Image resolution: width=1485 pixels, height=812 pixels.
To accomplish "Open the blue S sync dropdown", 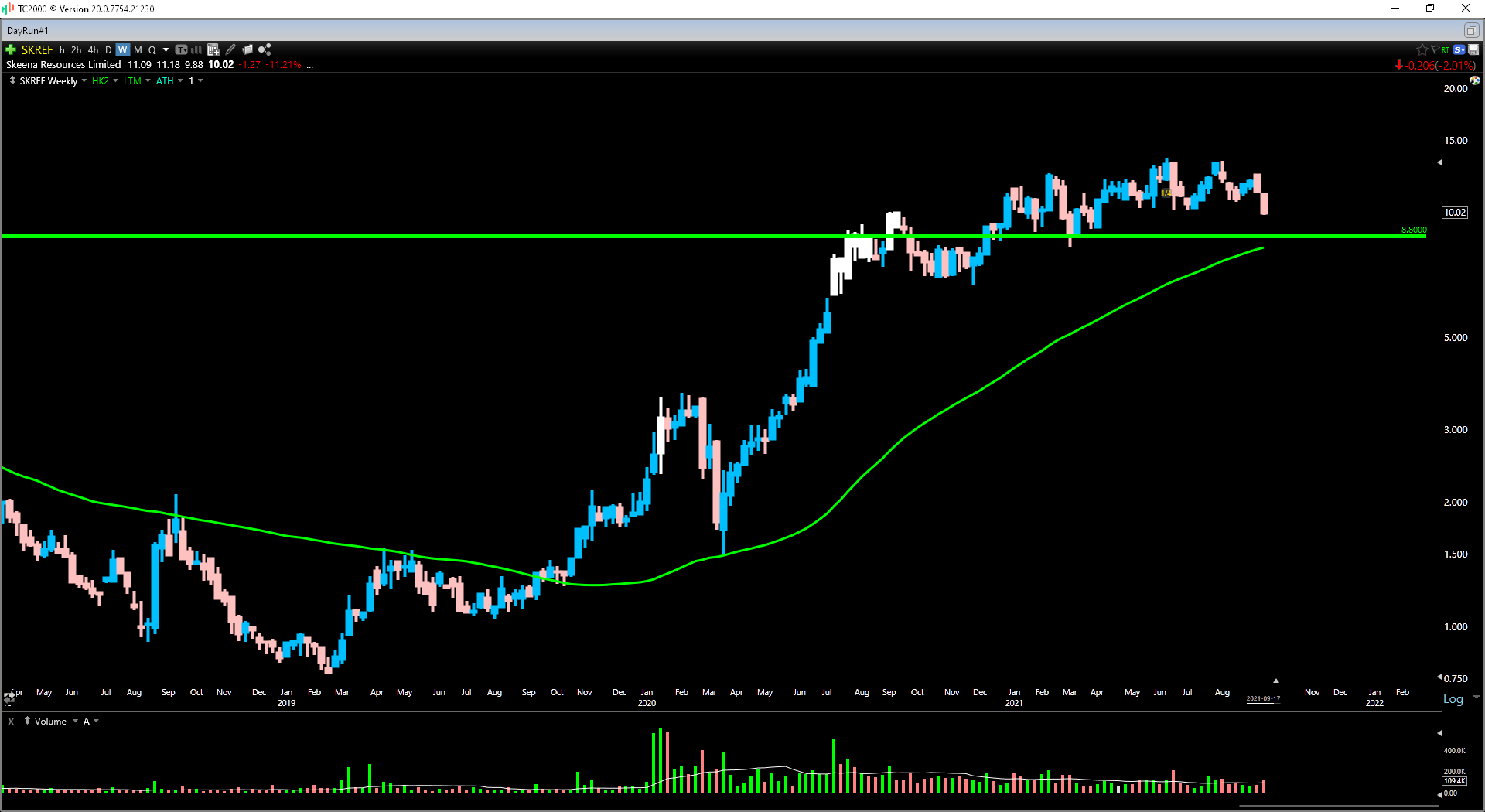I will coord(1459,49).
